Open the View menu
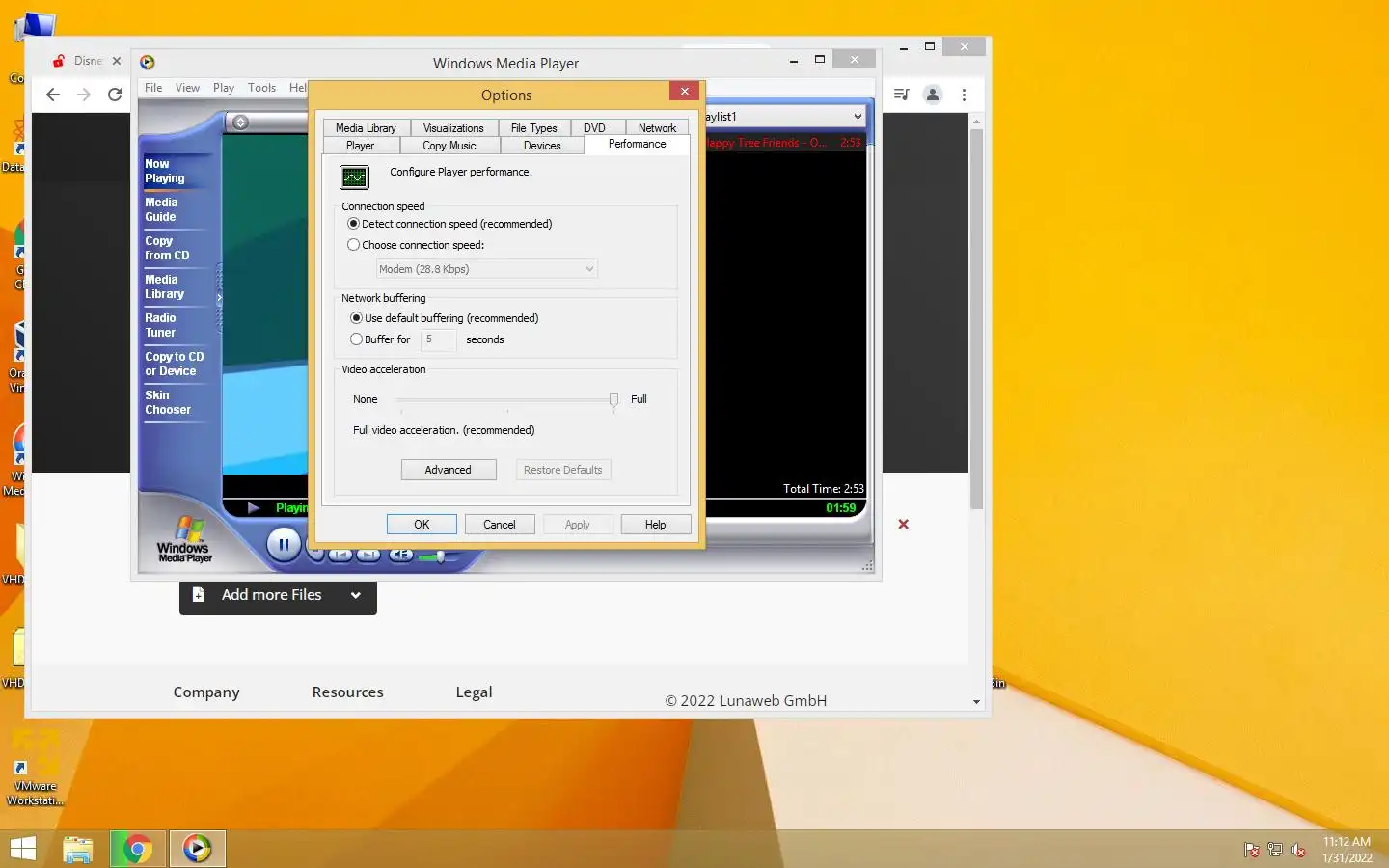The width and height of the screenshot is (1389, 868). (187, 88)
